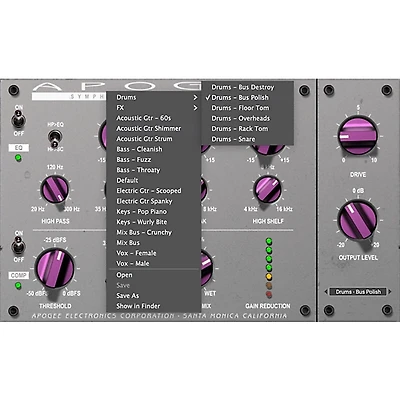
Task: Load the Acoustic Gtr Strum preset
Action: [154, 139]
